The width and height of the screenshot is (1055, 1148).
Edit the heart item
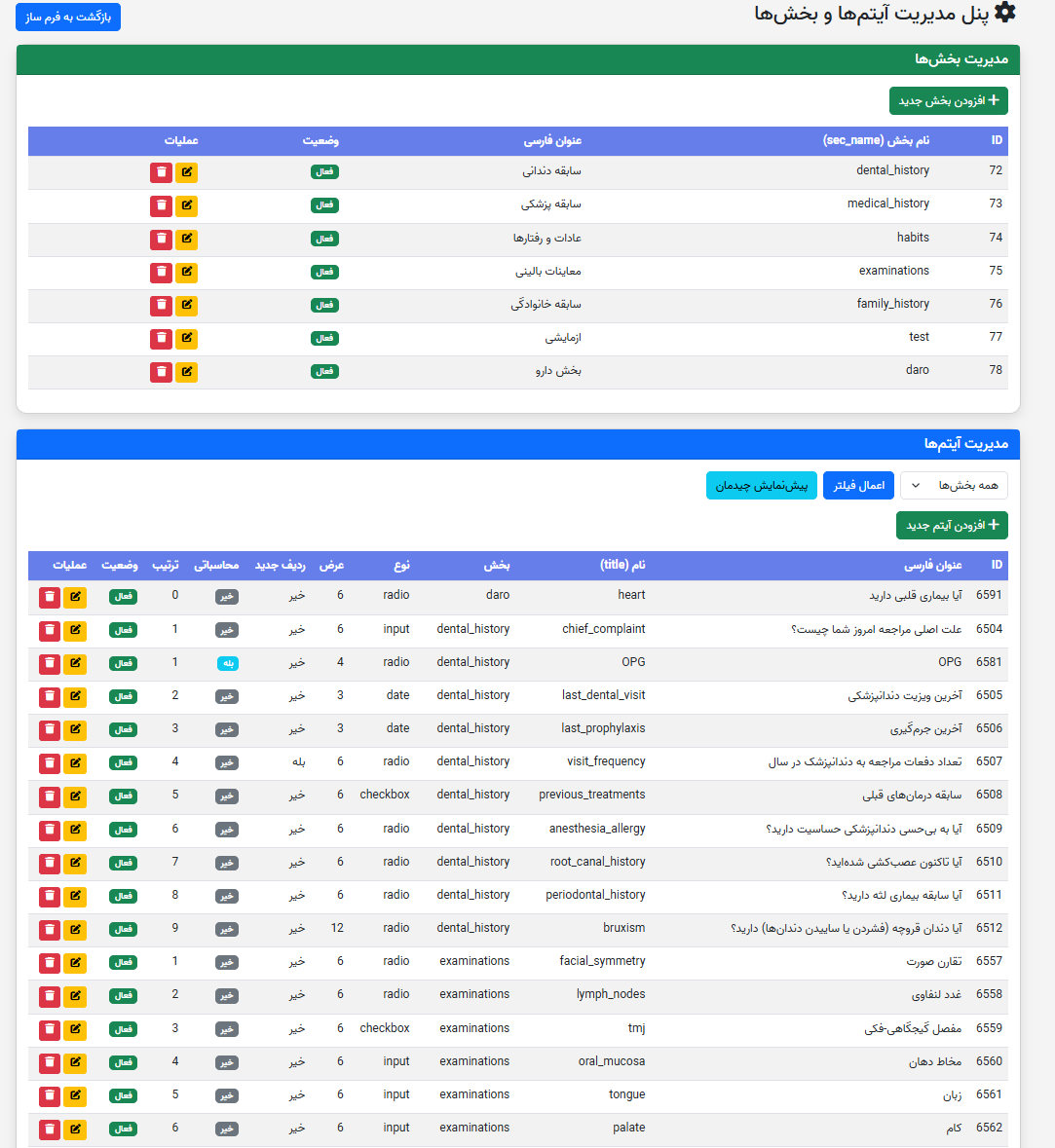coord(75,598)
